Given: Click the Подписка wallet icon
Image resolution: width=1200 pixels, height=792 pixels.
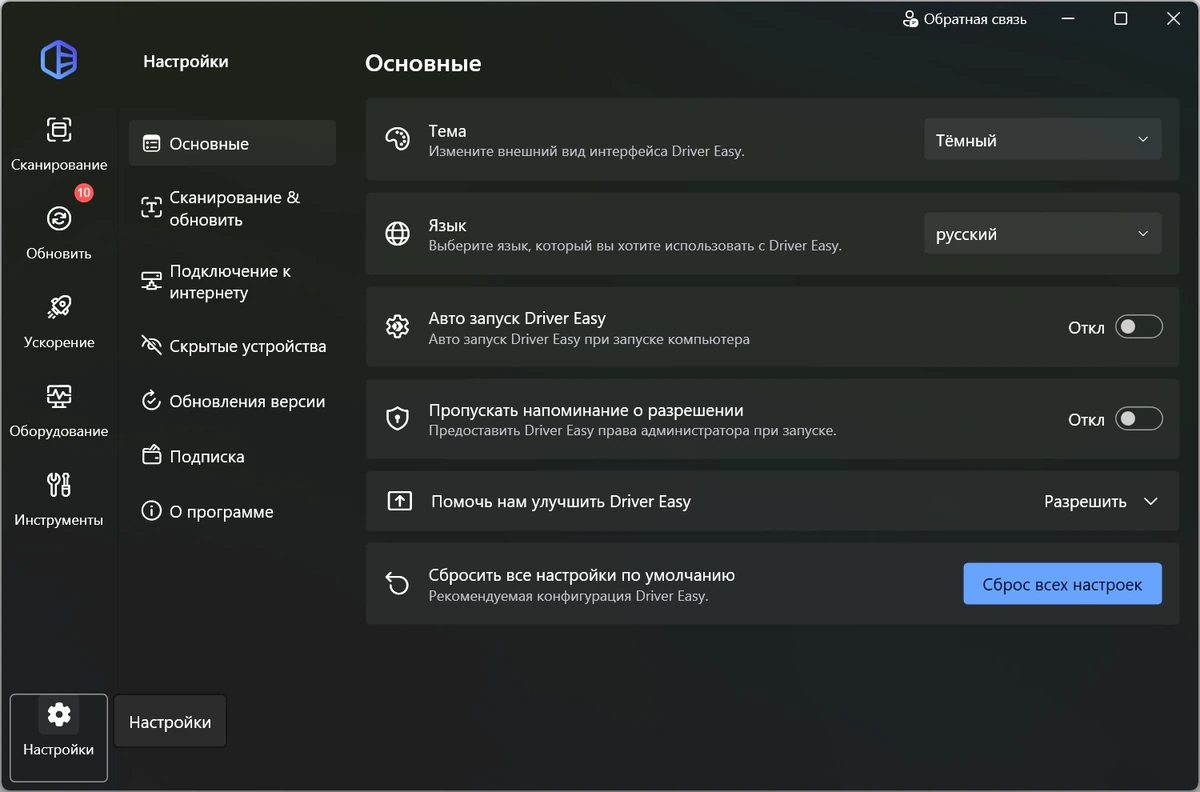Looking at the screenshot, I should (x=151, y=456).
